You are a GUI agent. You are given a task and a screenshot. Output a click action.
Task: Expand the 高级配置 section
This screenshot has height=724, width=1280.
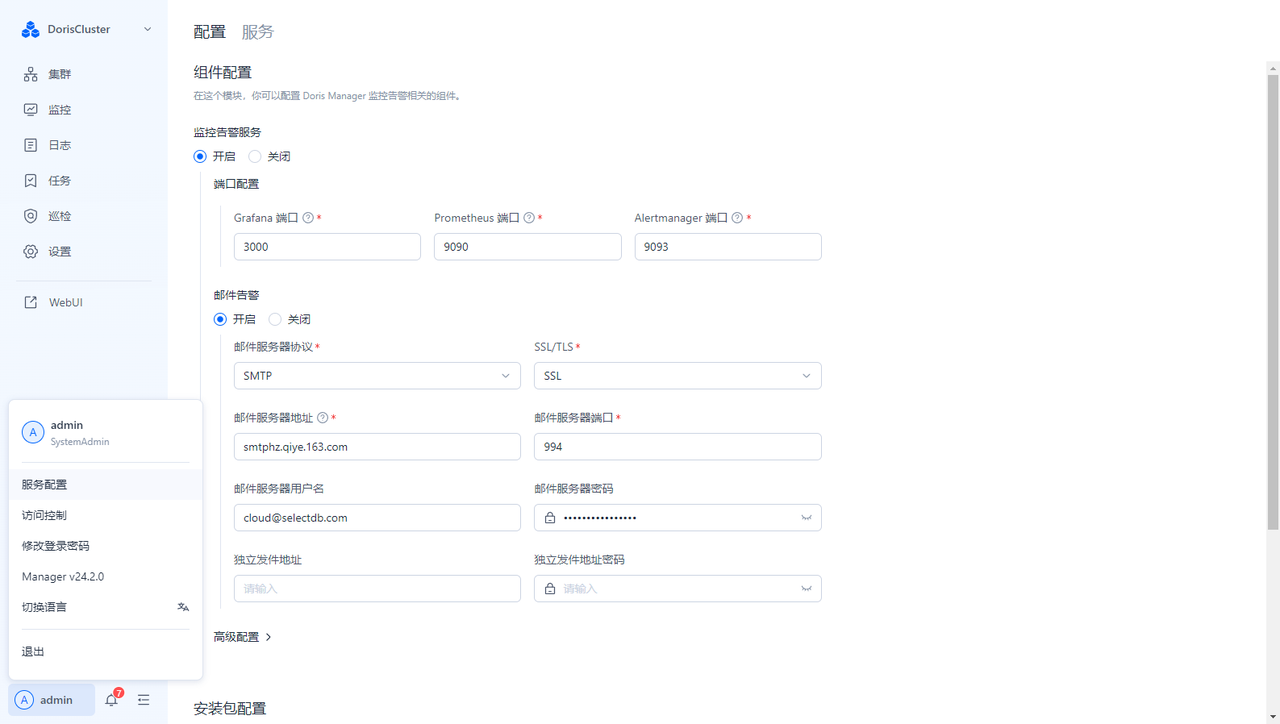coord(243,637)
